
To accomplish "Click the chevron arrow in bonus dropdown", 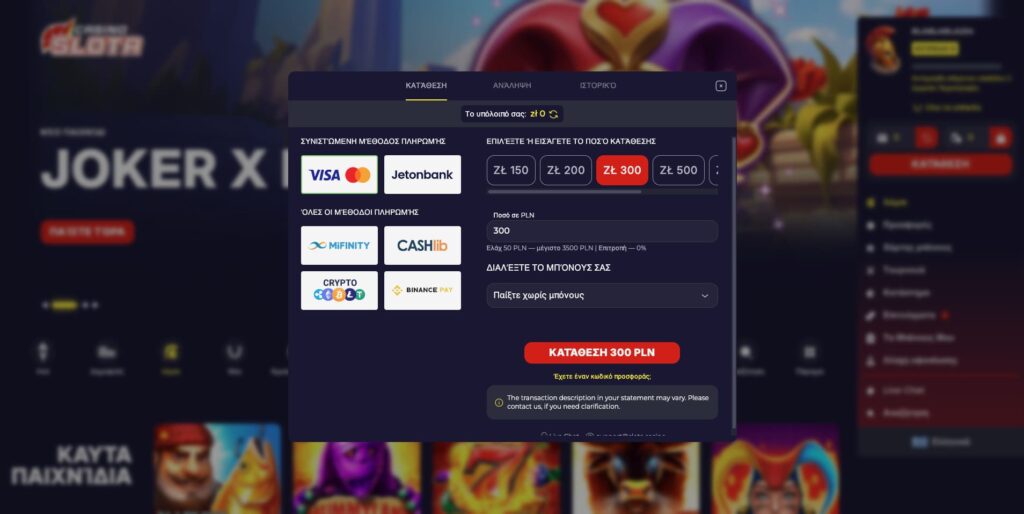I will 705,296.
